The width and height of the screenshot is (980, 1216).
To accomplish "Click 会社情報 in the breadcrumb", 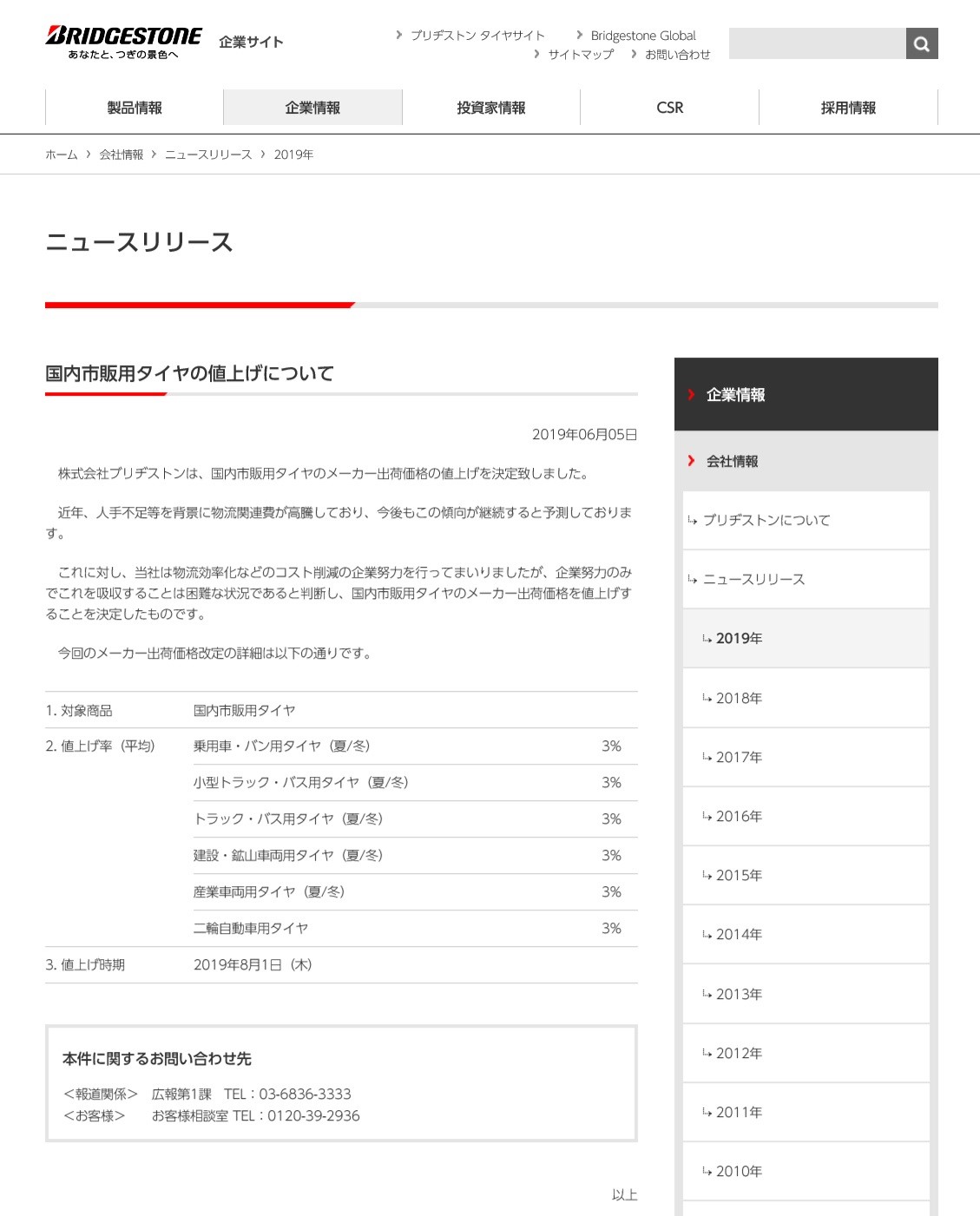I will [122, 154].
